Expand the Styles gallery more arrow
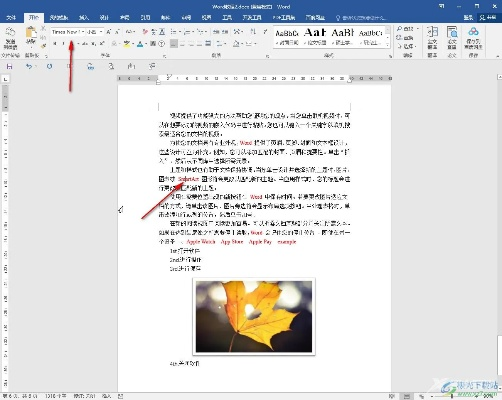Image resolution: width=502 pixels, height=400 pixels. tap(388, 44)
